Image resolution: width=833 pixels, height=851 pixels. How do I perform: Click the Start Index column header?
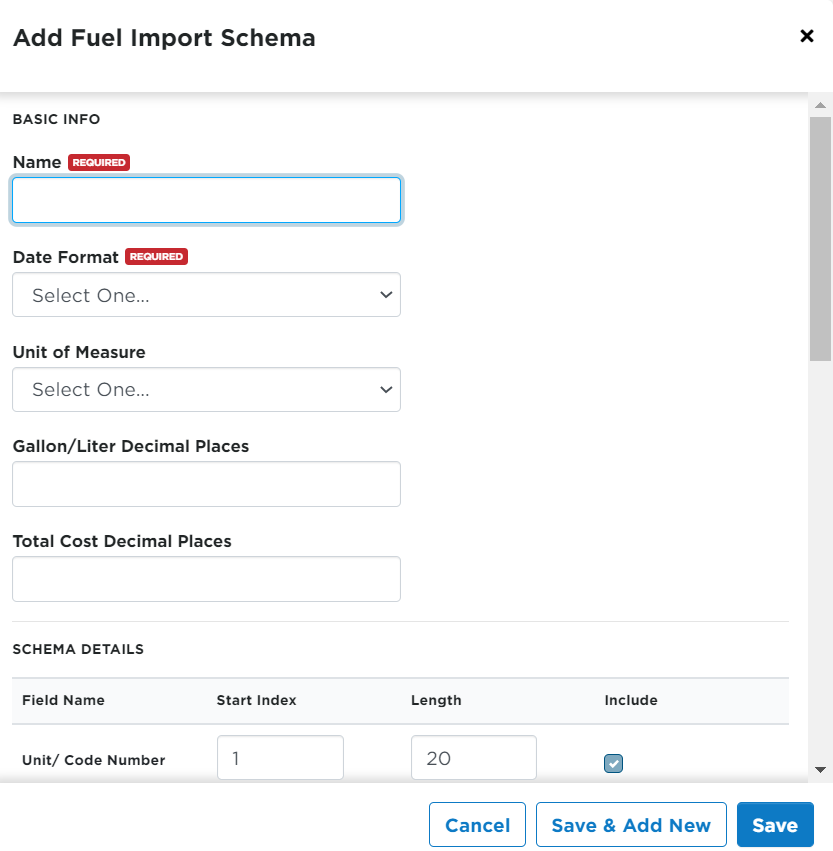pyautogui.click(x=256, y=700)
